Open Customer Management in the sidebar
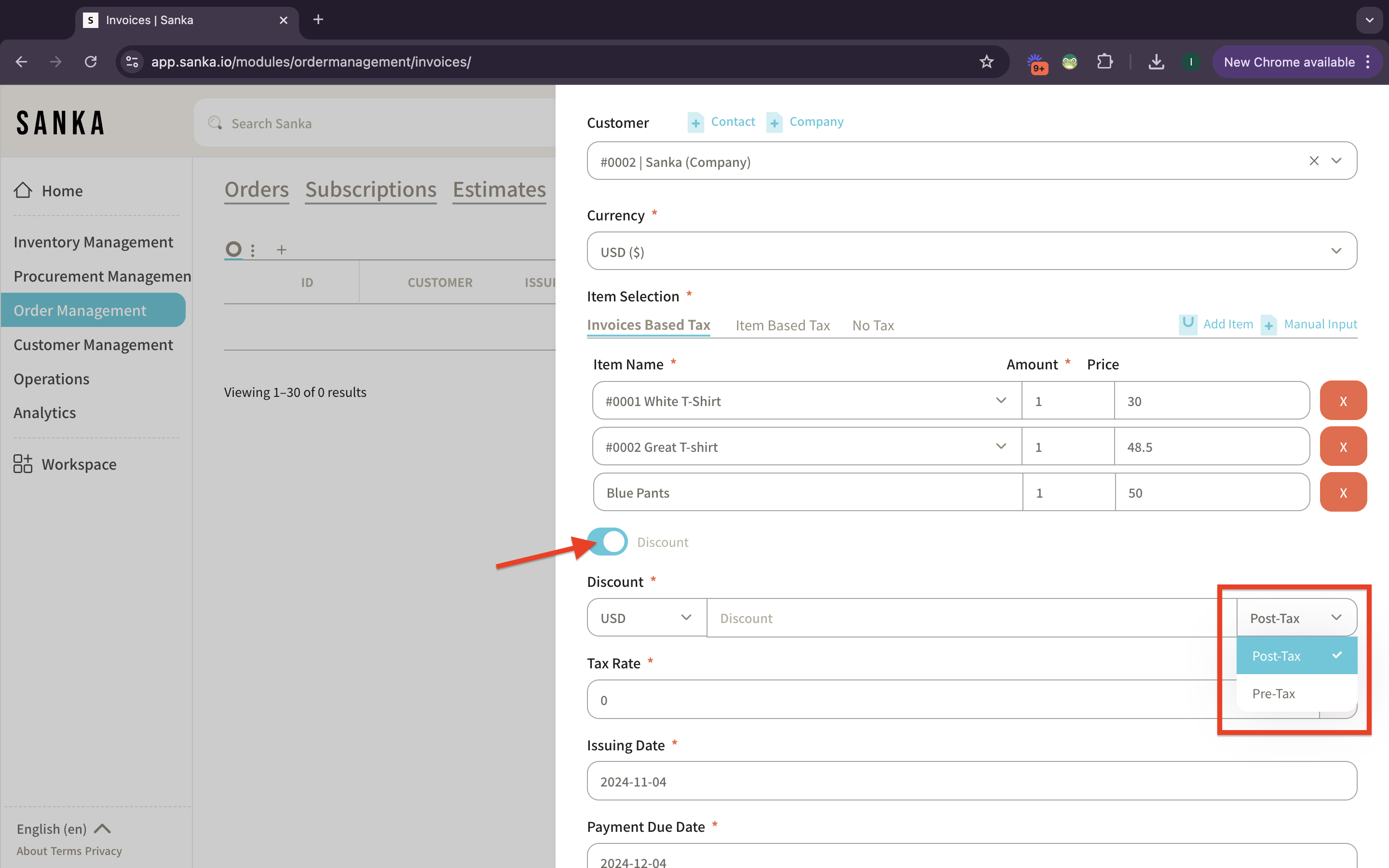 tap(93, 344)
